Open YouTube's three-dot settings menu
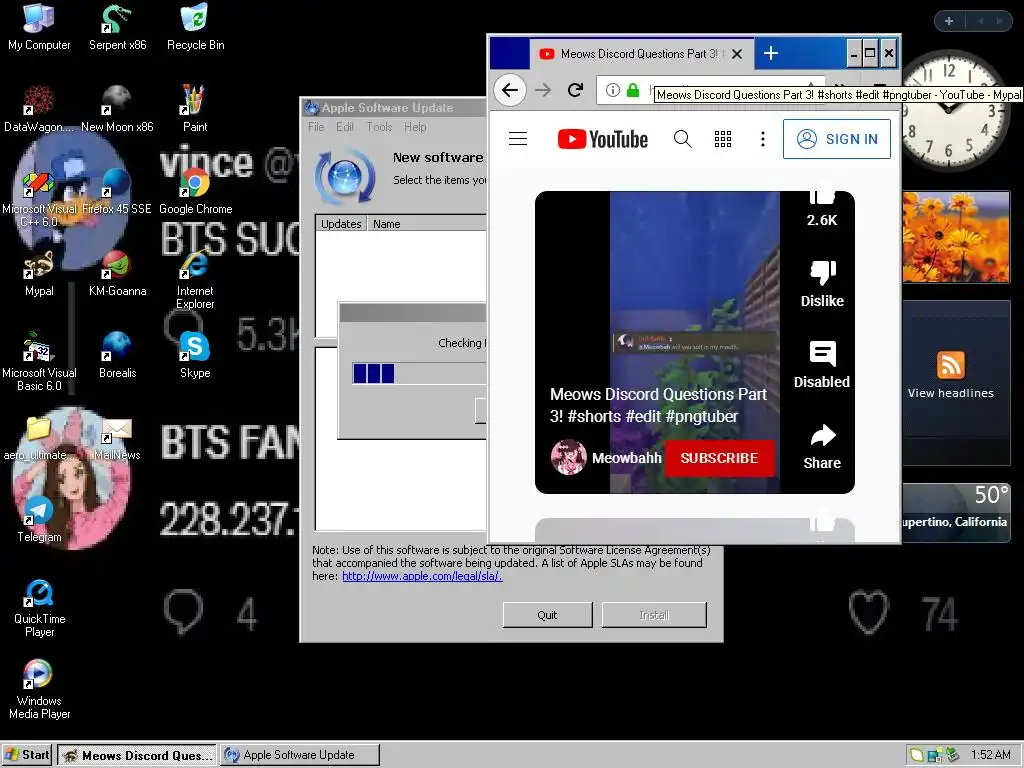Viewport: 1024px width, 768px height. (762, 138)
